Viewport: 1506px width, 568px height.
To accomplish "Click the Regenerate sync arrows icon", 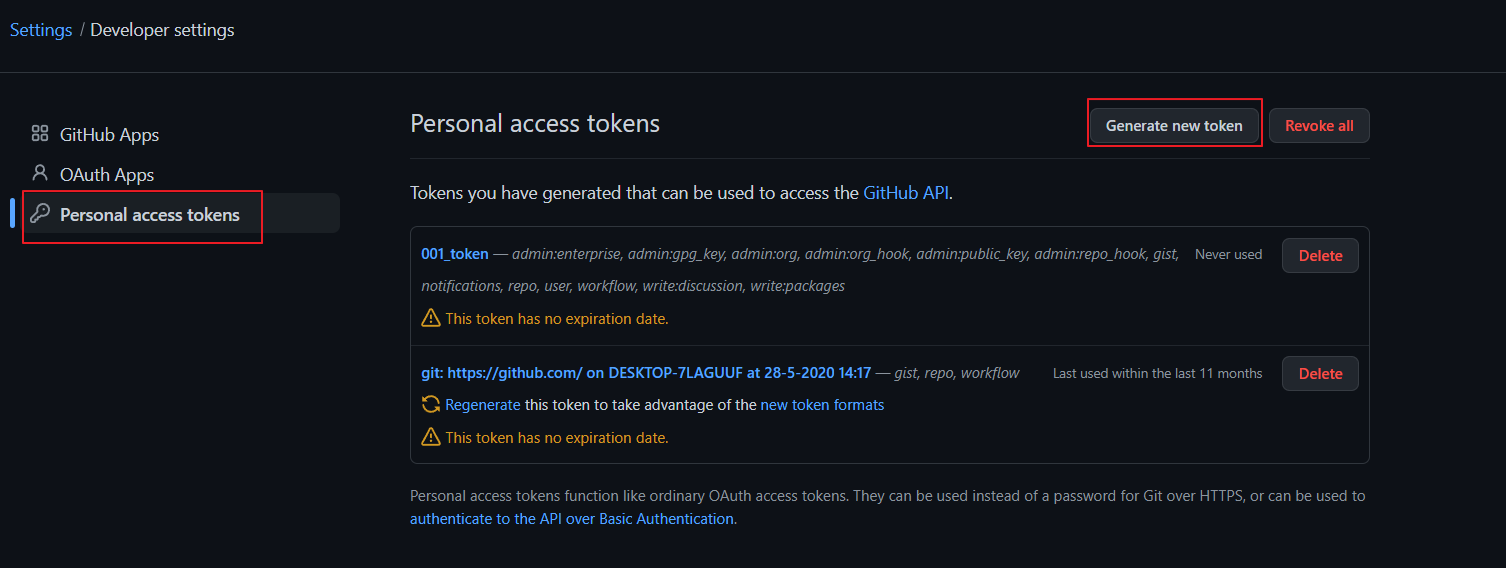I will click(431, 405).
